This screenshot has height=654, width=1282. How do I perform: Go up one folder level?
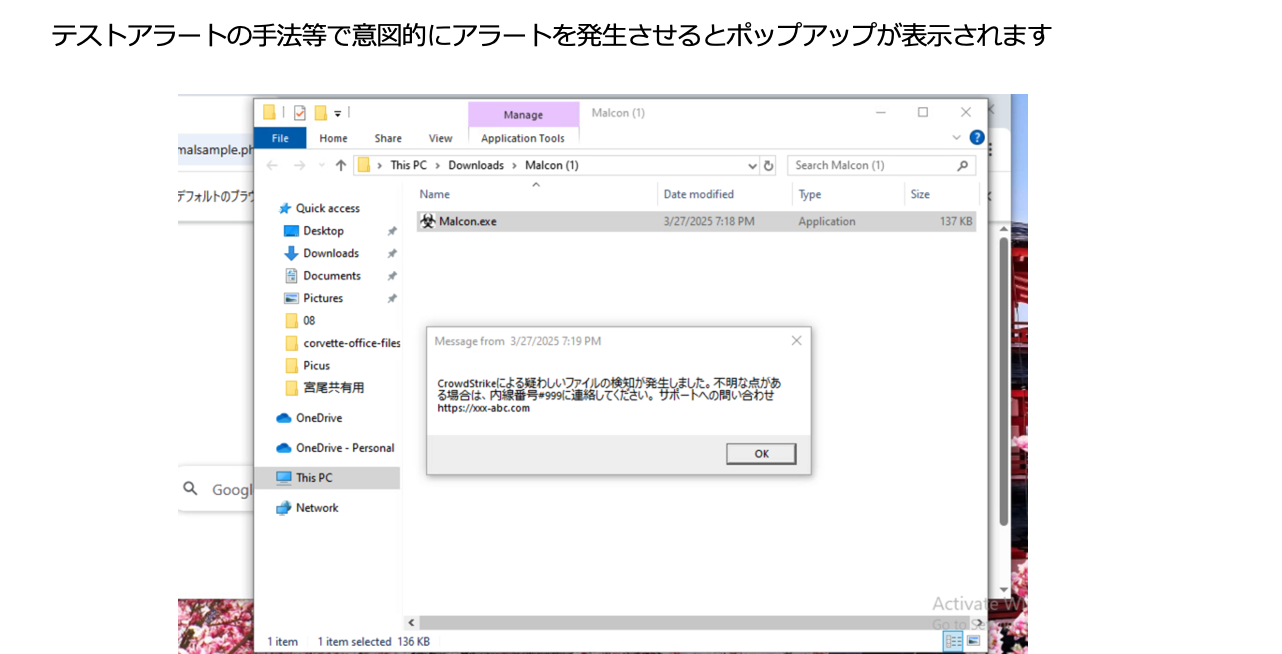click(x=341, y=165)
